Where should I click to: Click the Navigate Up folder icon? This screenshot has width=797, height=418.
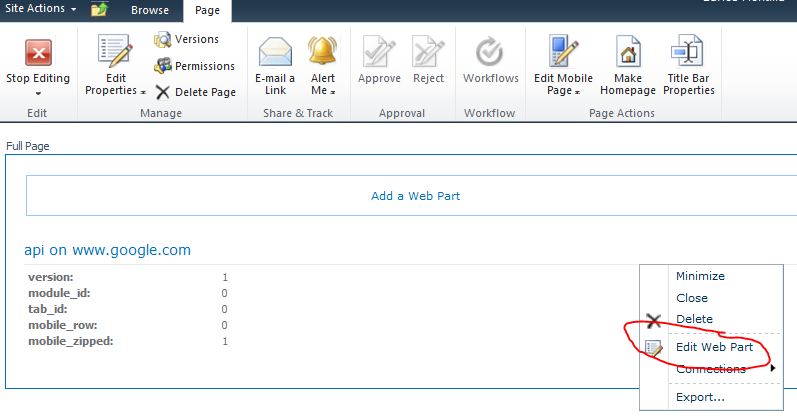[x=99, y=10]
